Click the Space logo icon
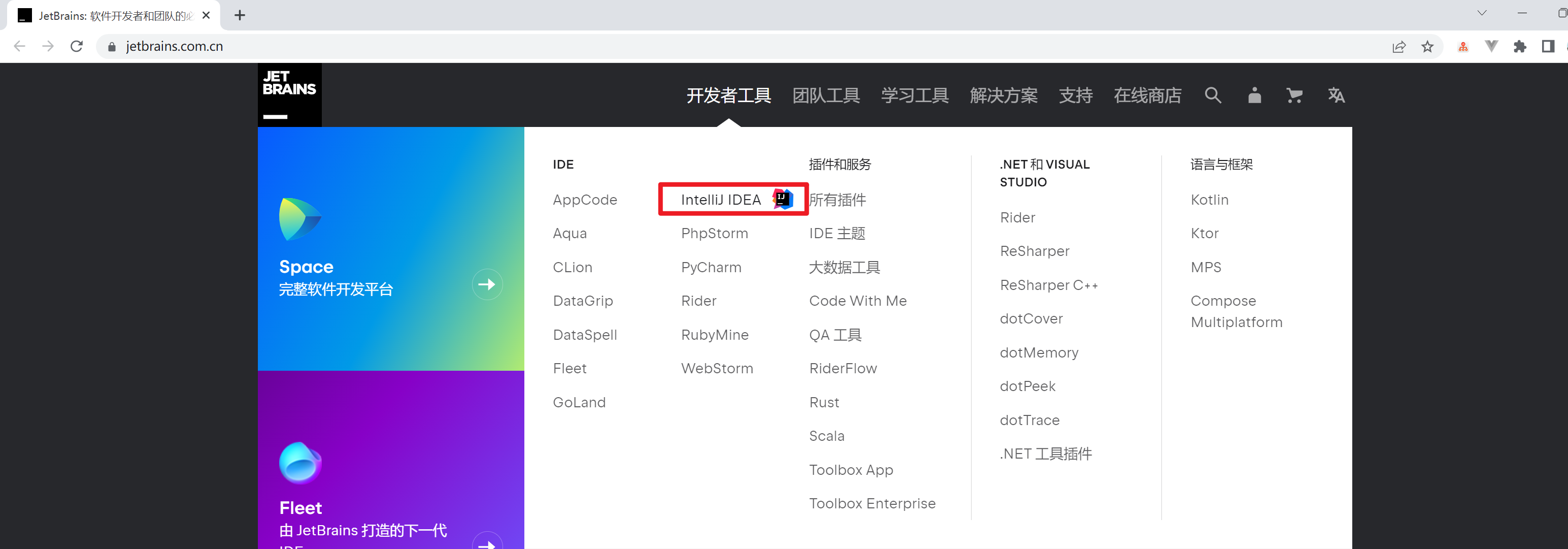This screenshot has height=549, width=1568. [x=299, y=219]
